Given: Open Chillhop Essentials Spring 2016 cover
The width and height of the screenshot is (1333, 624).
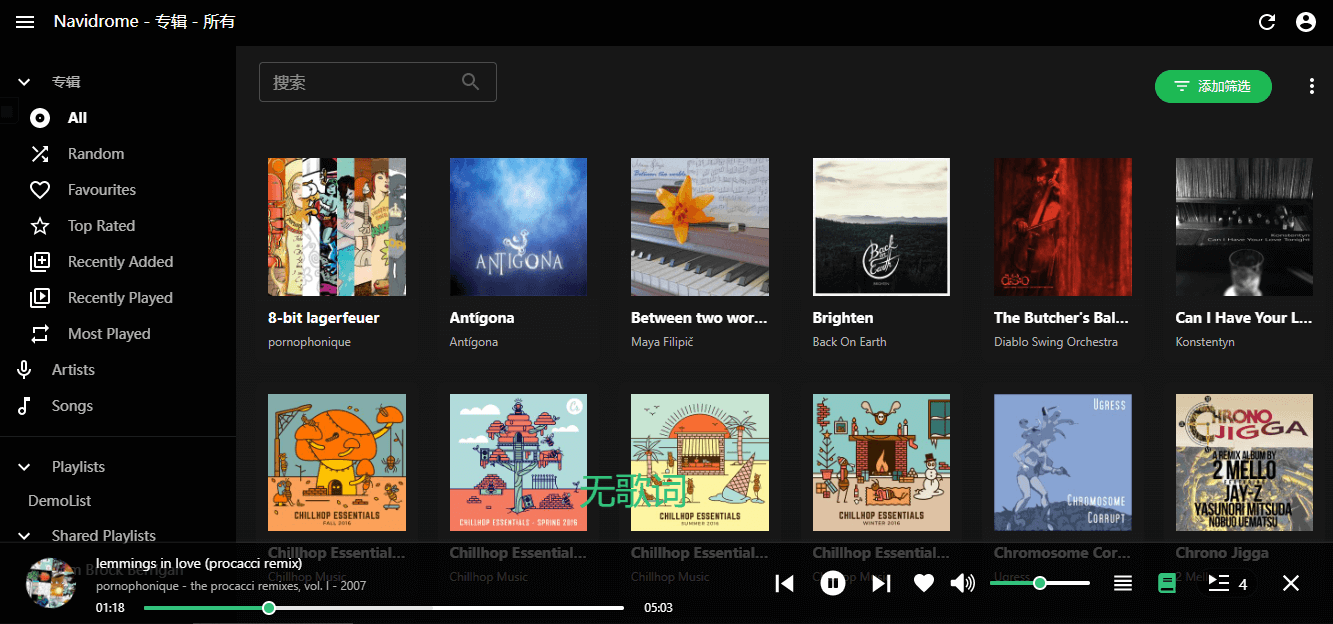Looking at the screenshot, I should tap(518, 463).
